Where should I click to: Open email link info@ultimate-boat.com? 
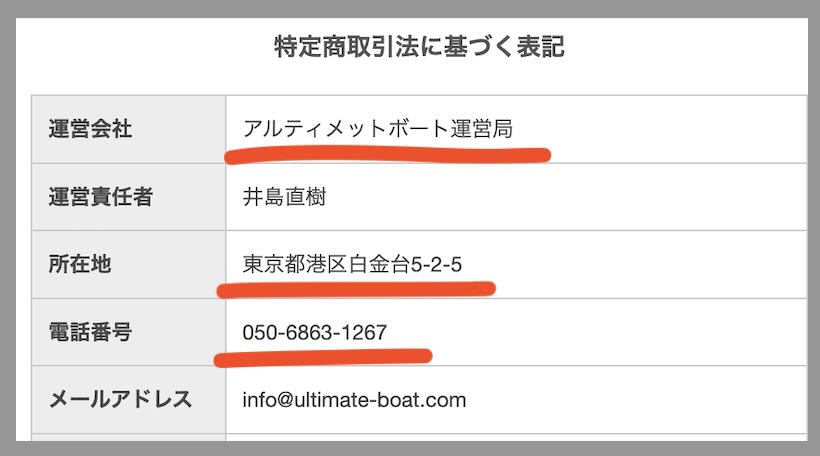coord(354,400)
